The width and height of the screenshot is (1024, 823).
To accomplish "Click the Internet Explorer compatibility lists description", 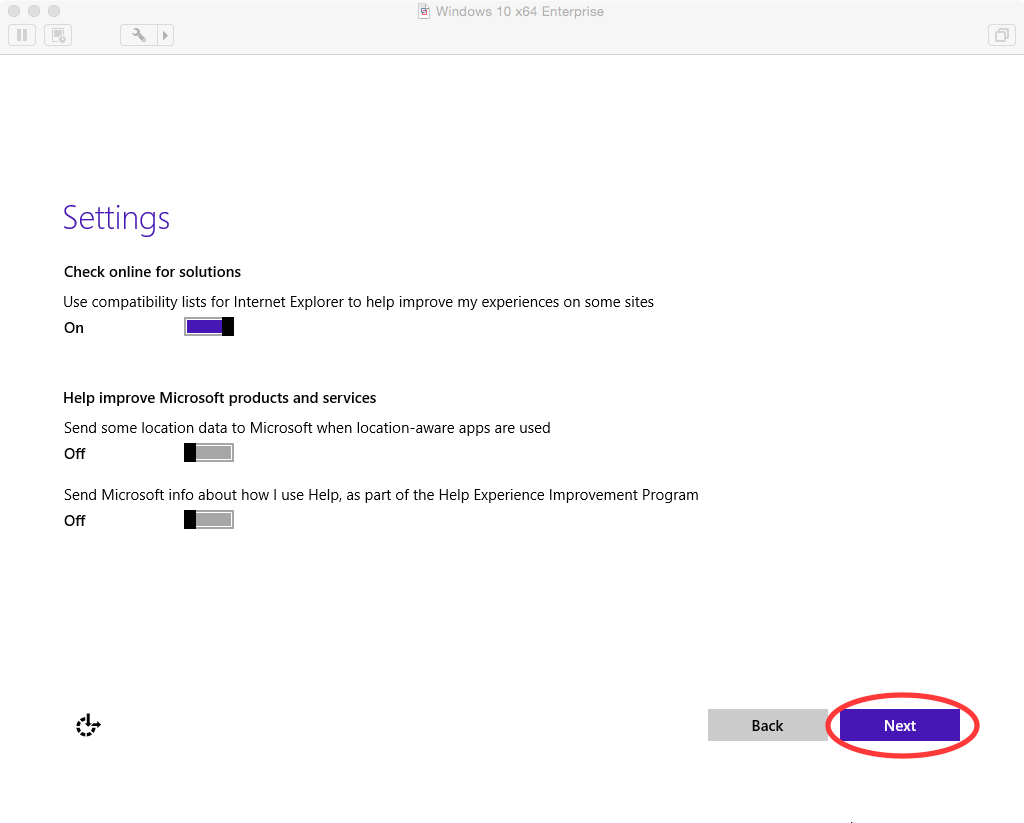I will coord(359,302).
